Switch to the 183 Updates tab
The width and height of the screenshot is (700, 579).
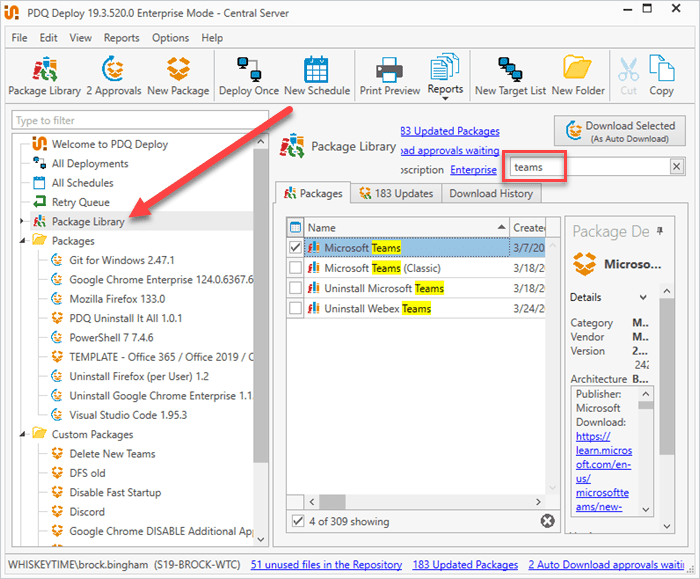pyautogui.click(x=396, y=193)
